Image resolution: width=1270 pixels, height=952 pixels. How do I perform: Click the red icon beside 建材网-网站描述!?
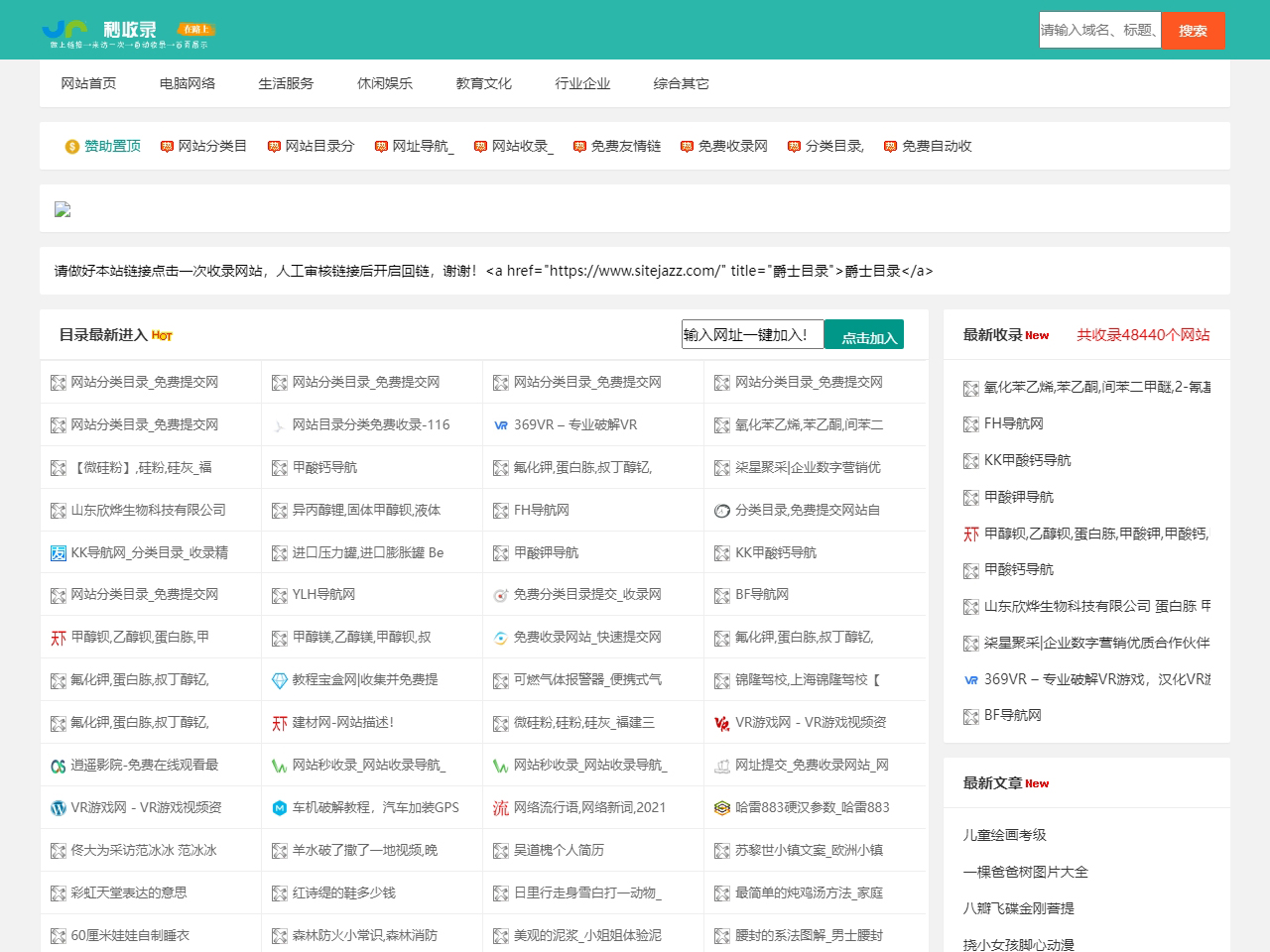point(280,724)
